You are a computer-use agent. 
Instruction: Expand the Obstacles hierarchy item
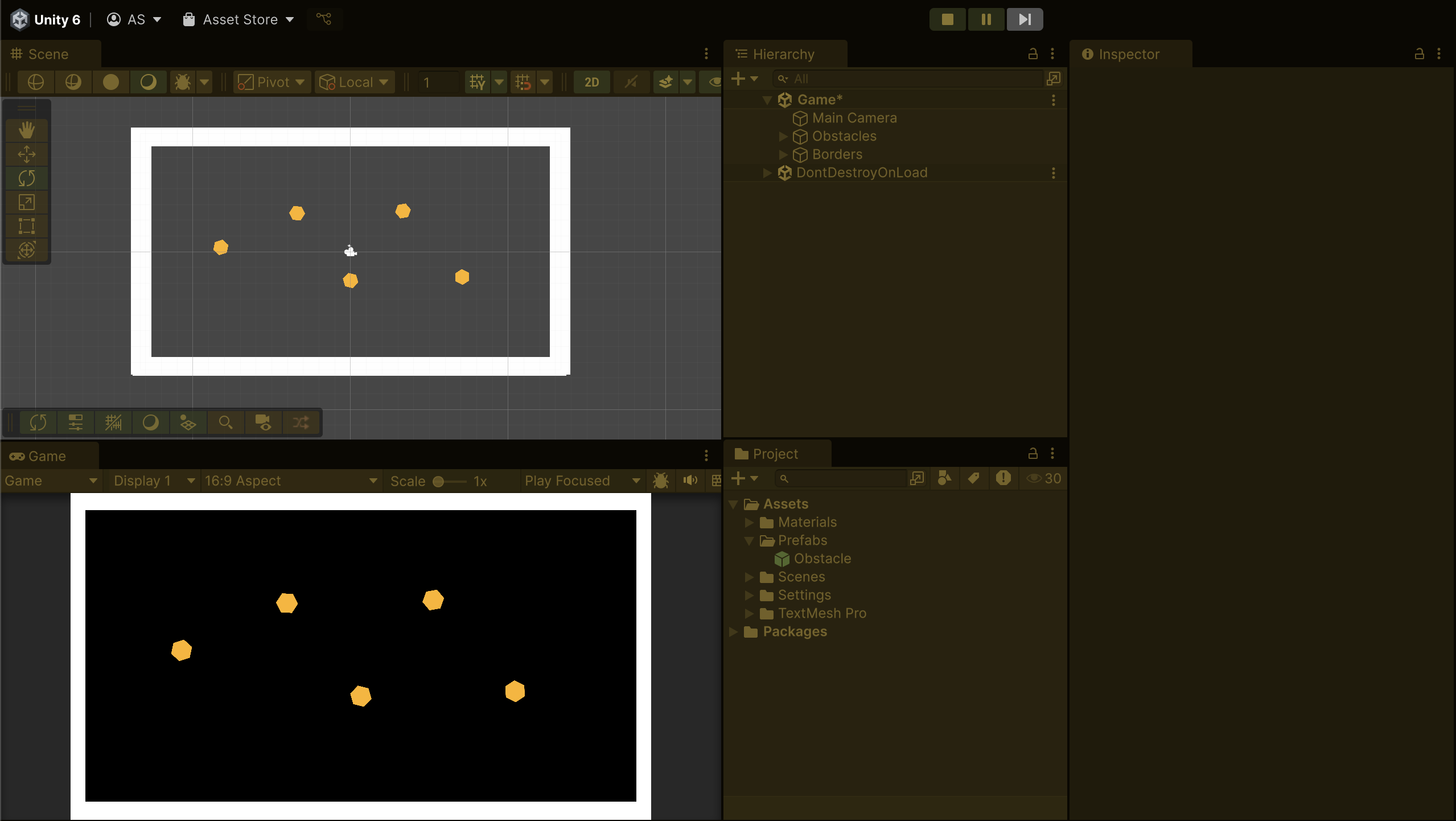[783, 137]
